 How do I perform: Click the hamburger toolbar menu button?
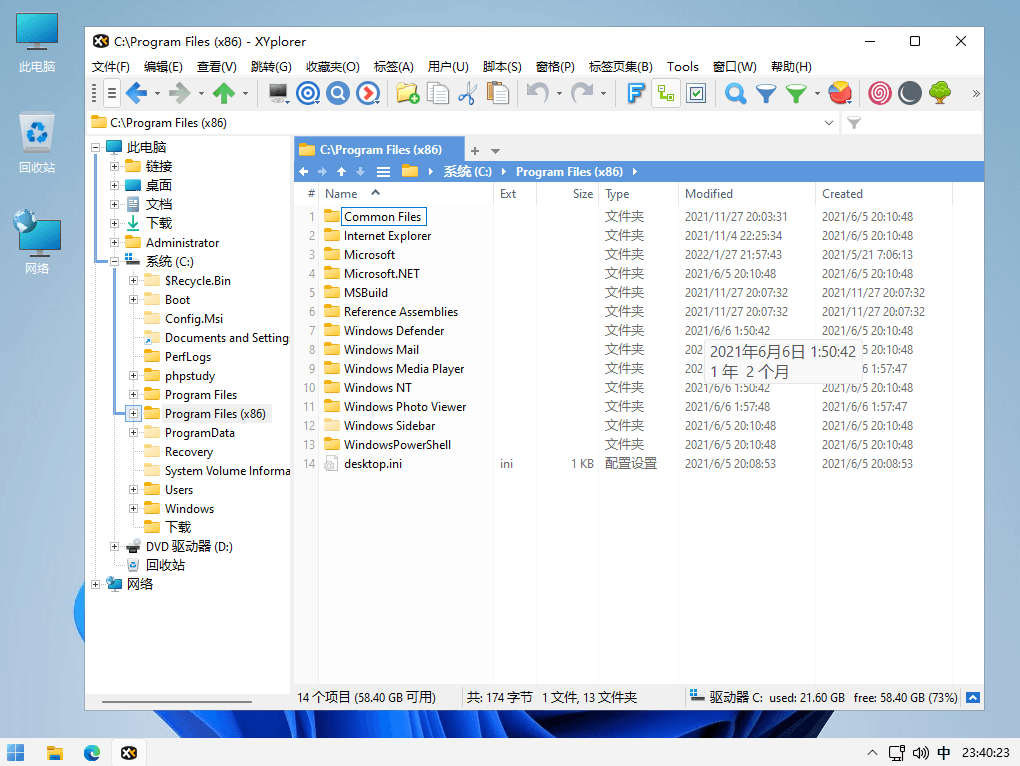click(112, 94)
